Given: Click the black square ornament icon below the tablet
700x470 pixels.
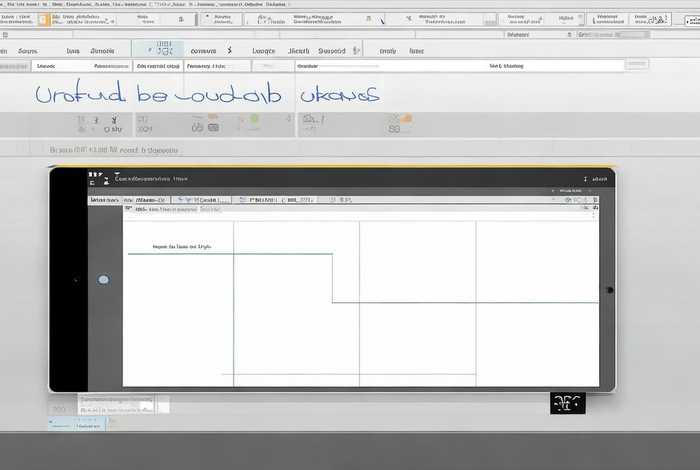Looking at the screenshot, I should pos(567,403).
